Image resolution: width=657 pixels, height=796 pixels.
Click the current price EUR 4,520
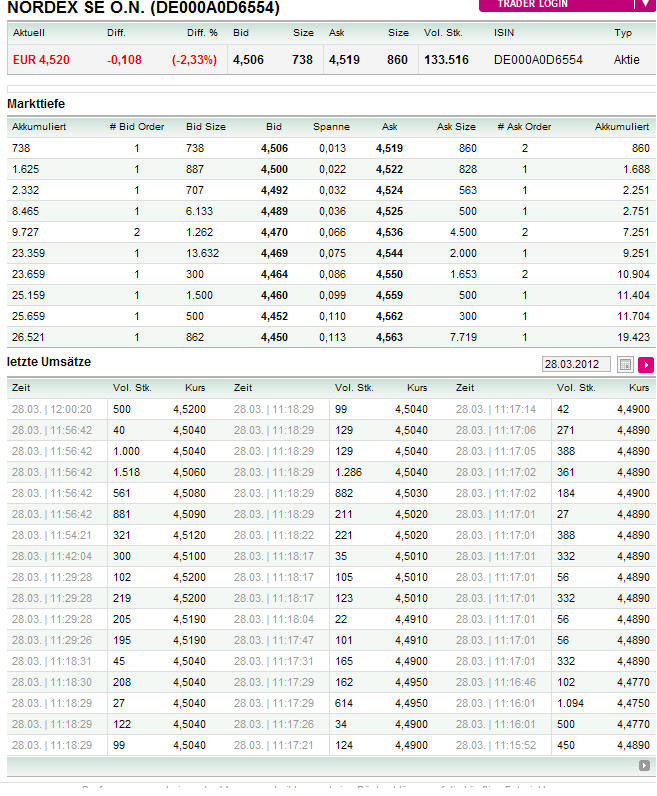[41, 60]
